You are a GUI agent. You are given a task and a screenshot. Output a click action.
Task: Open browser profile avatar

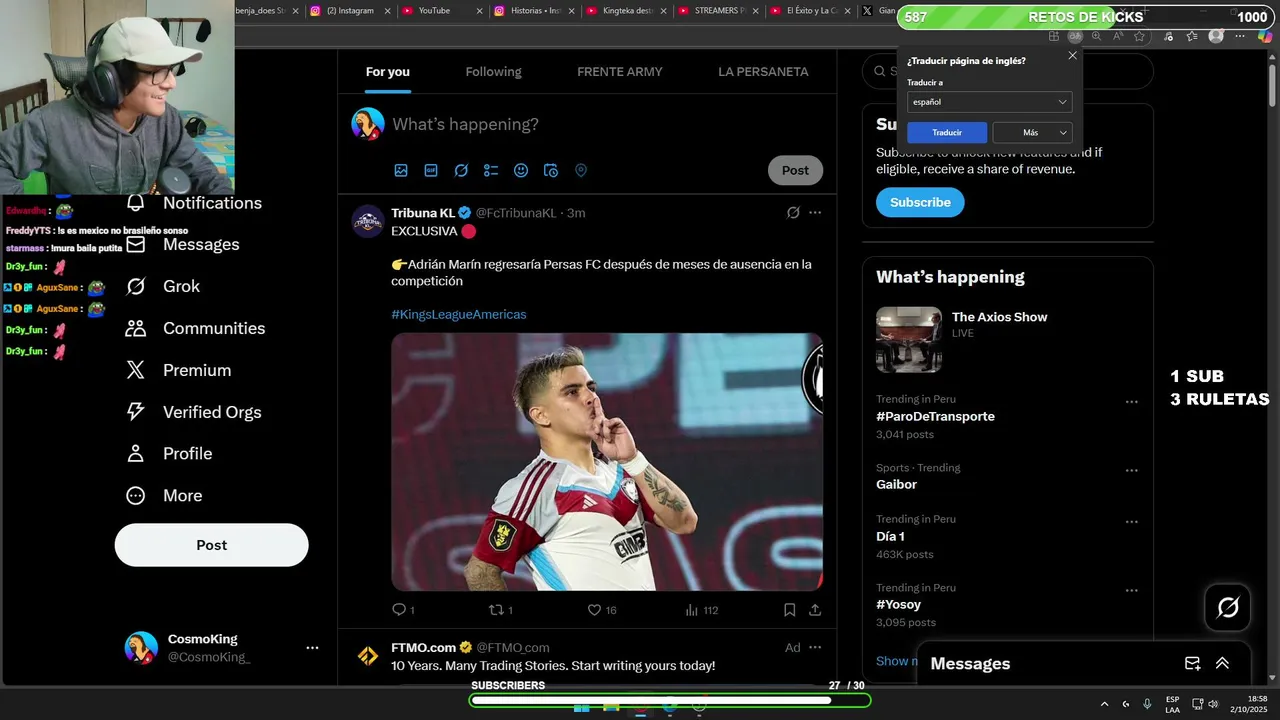pyautogui.click(x=1216, y=36)
